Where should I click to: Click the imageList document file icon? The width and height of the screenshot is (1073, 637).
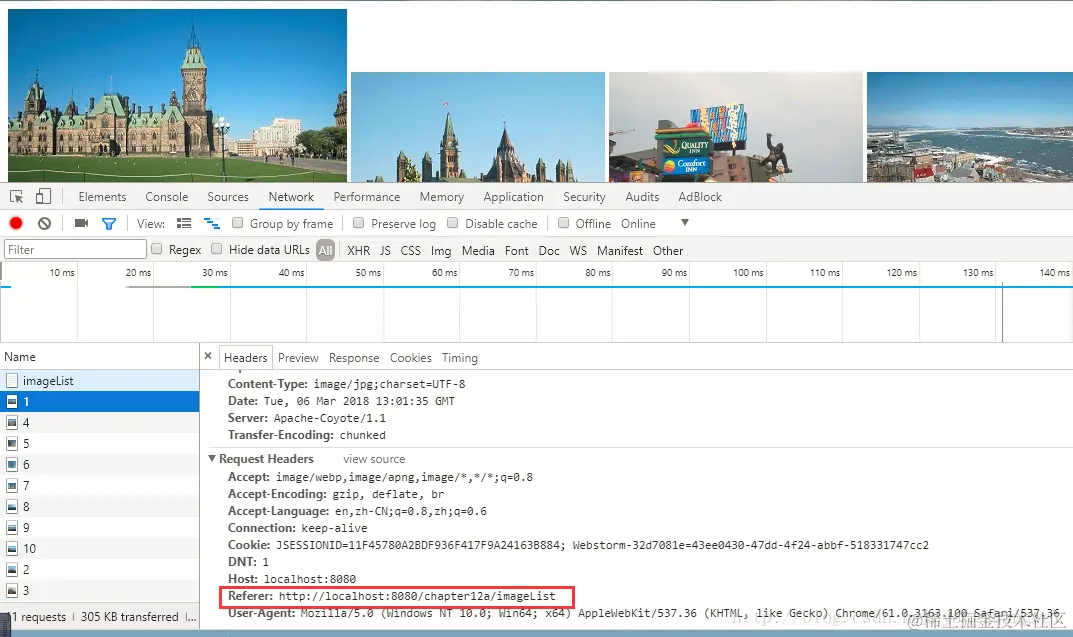[x=12, y=380]
